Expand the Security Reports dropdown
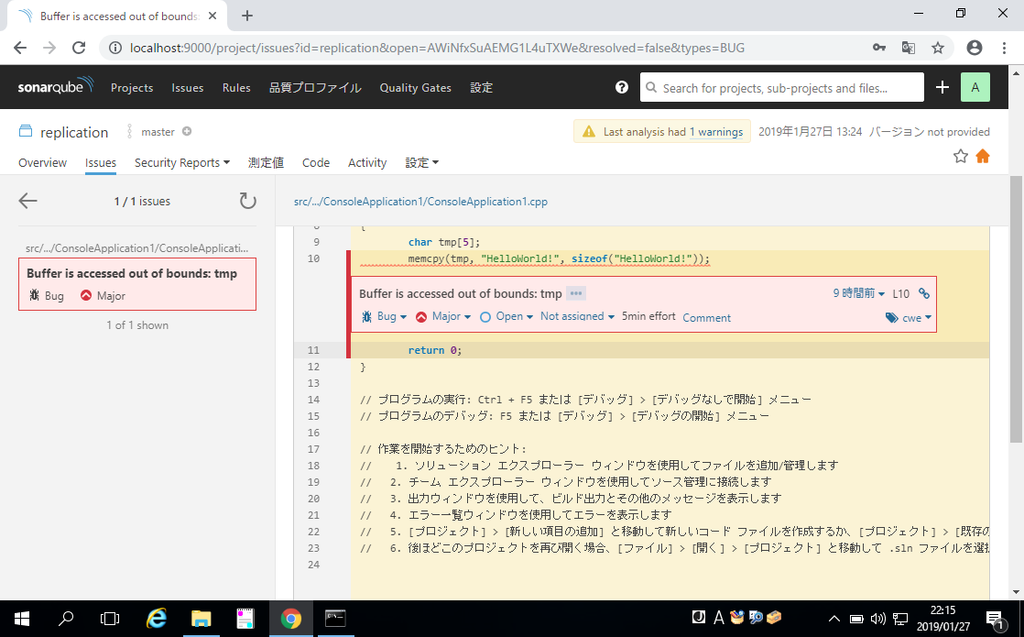This screenshot has height=637, width=1024. click(x=182, y=162)
